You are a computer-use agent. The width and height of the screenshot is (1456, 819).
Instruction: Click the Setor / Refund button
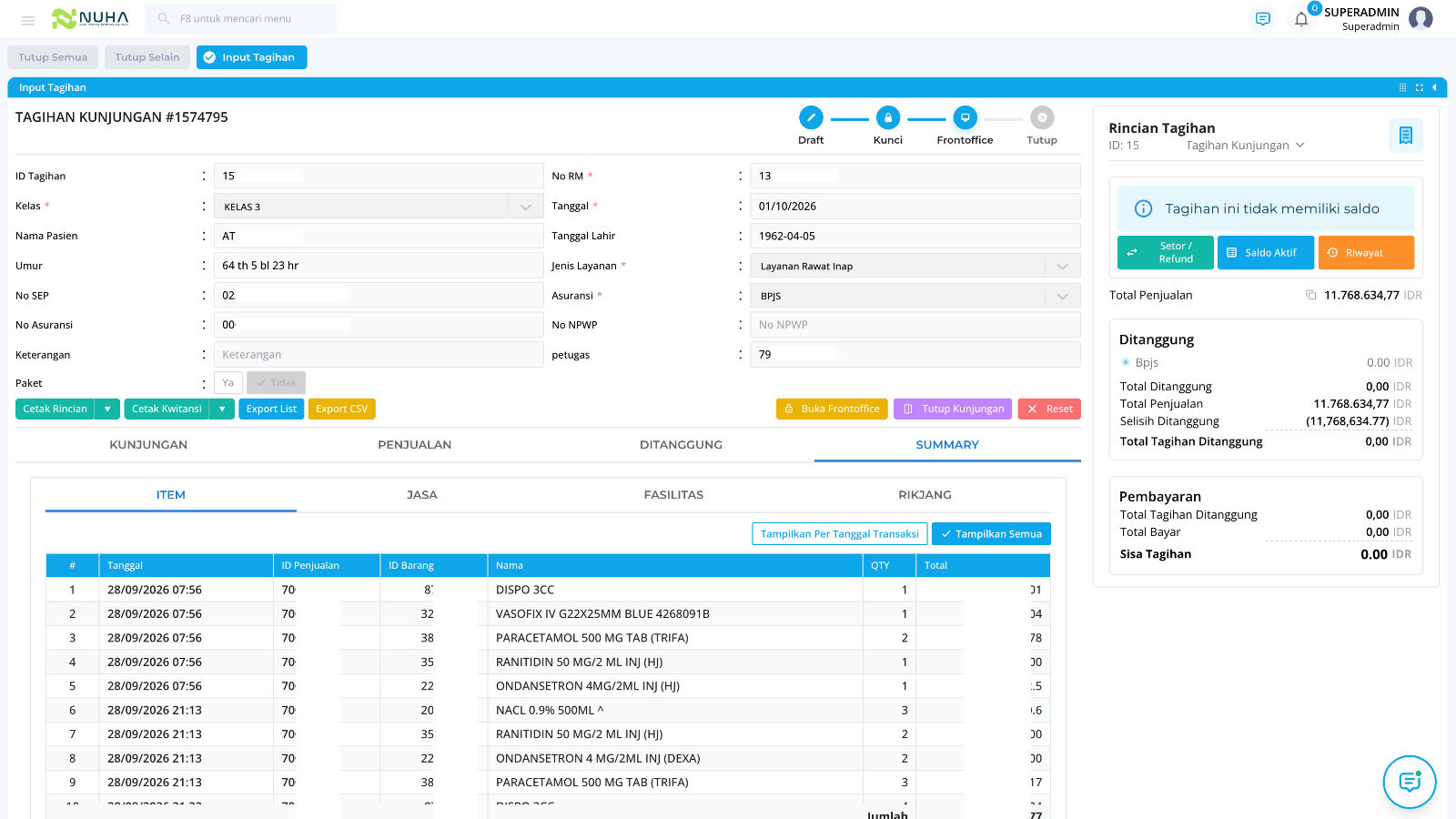click(1166, 253)
